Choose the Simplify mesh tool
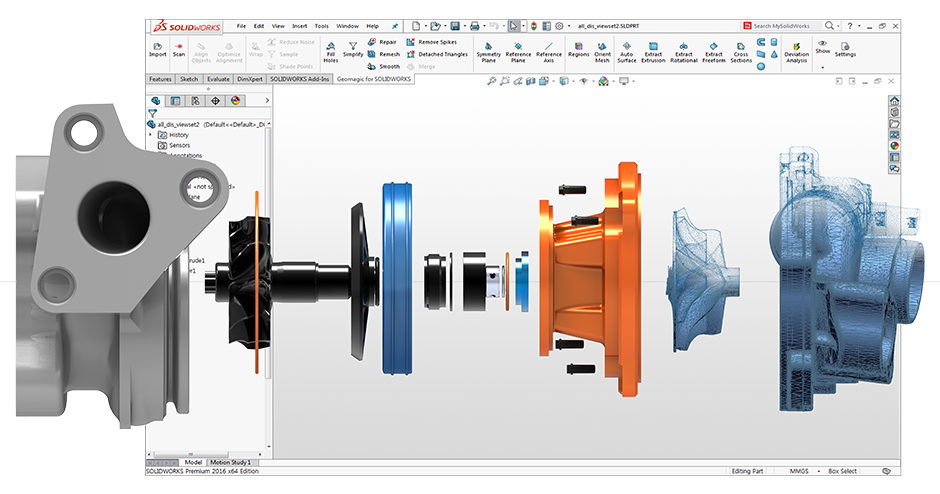Screen dimensions: 940x494 point(353,51)
